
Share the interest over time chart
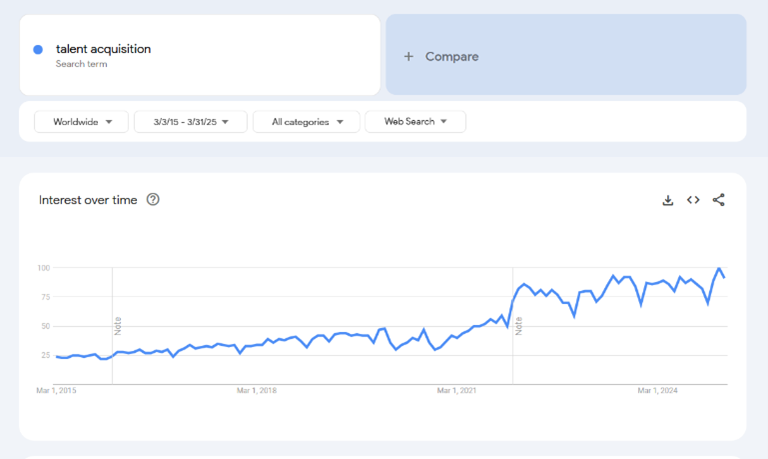click(x=719, y=200)
